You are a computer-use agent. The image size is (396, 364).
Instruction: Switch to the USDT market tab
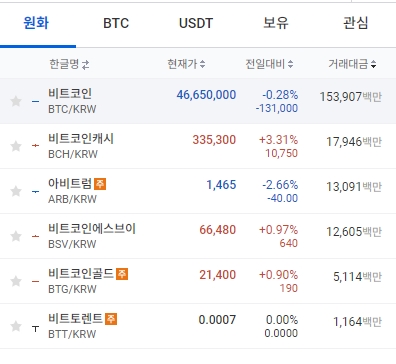pyautogui.click(x=196, y=23)
